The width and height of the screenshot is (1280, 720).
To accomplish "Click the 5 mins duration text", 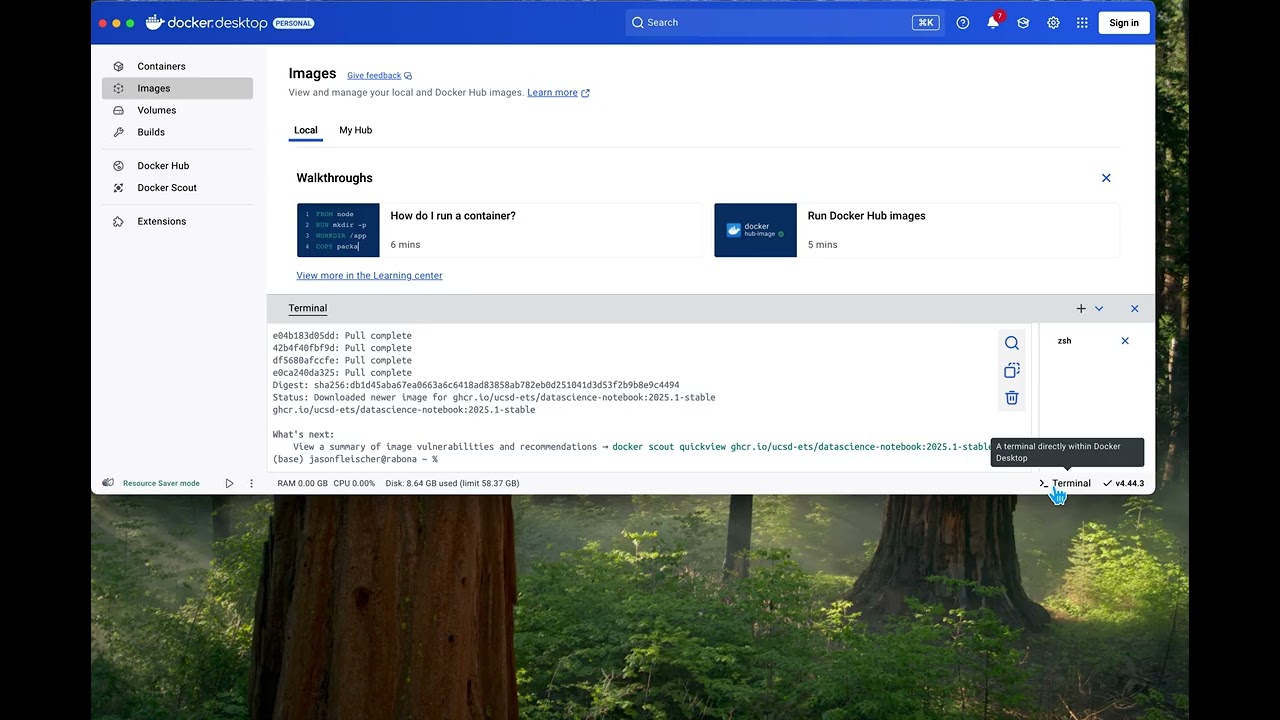I will pyautogui.click(x=823, y=245).
